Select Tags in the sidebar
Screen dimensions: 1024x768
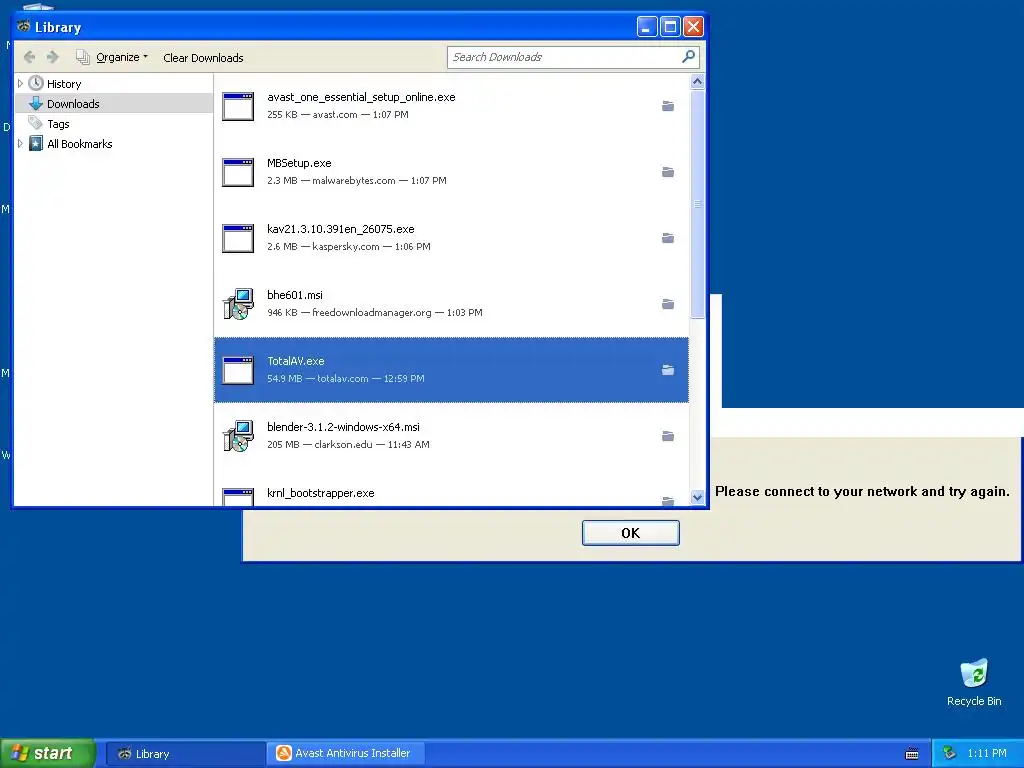pos(58,124)
